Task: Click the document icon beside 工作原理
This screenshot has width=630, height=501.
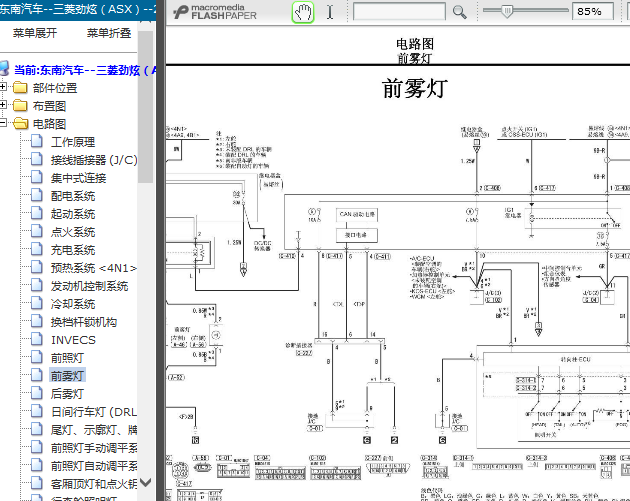Action: tap(37, 141)
